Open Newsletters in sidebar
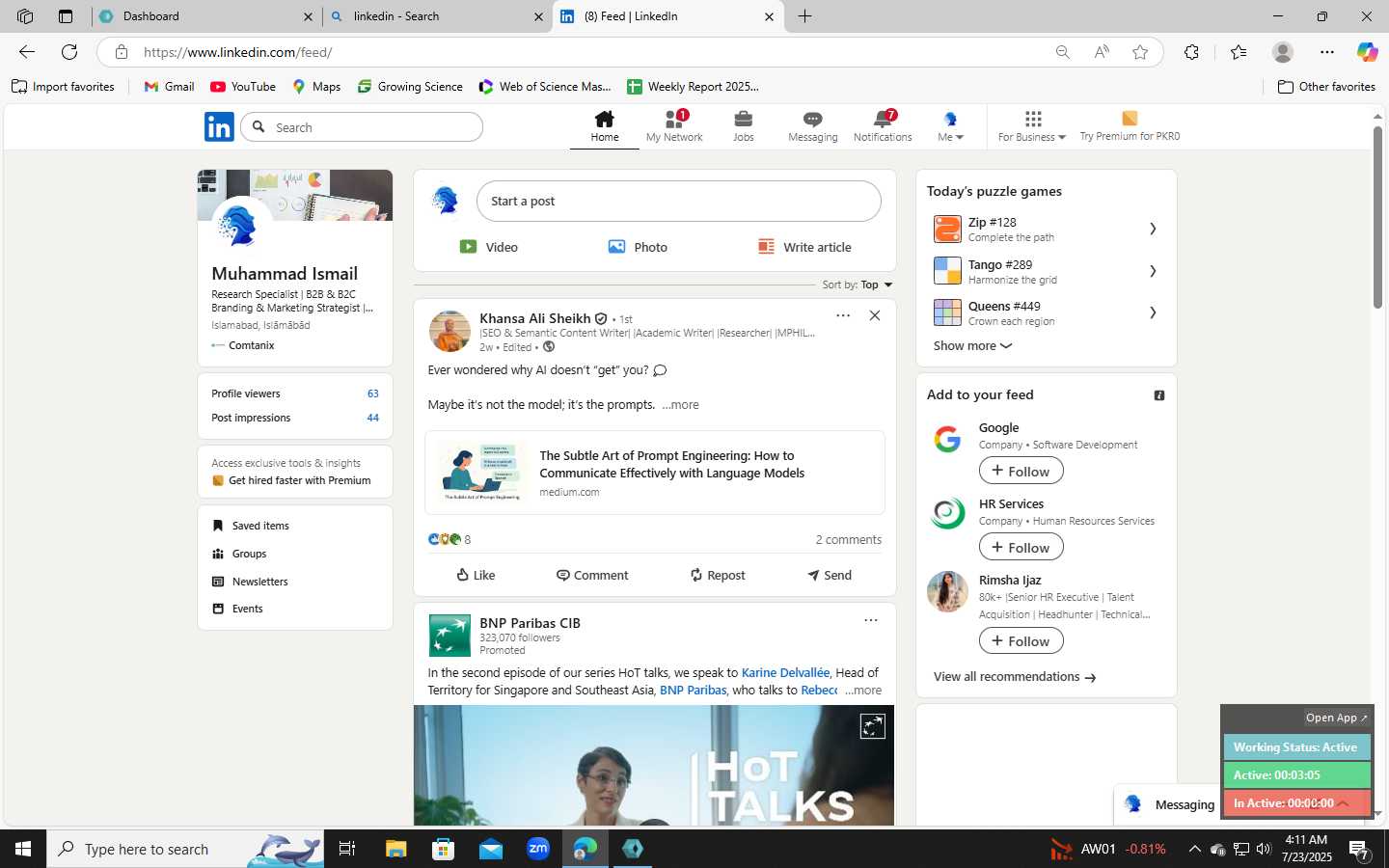The width and height of the screenshot is (1389, 868). click(x=250, y=582)
